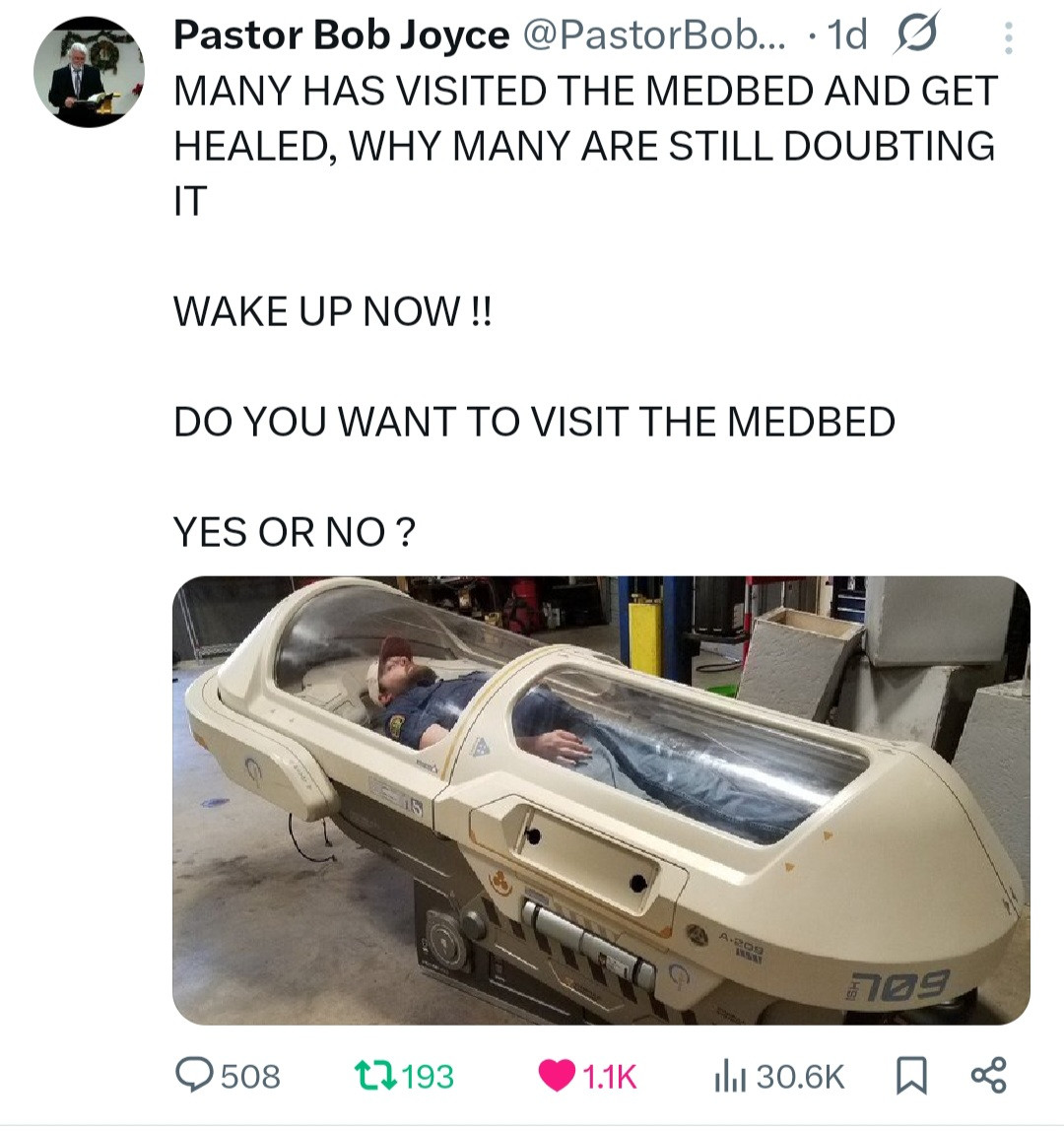Click the 'YES OR NO ?' line

click(x=295, y=532)
